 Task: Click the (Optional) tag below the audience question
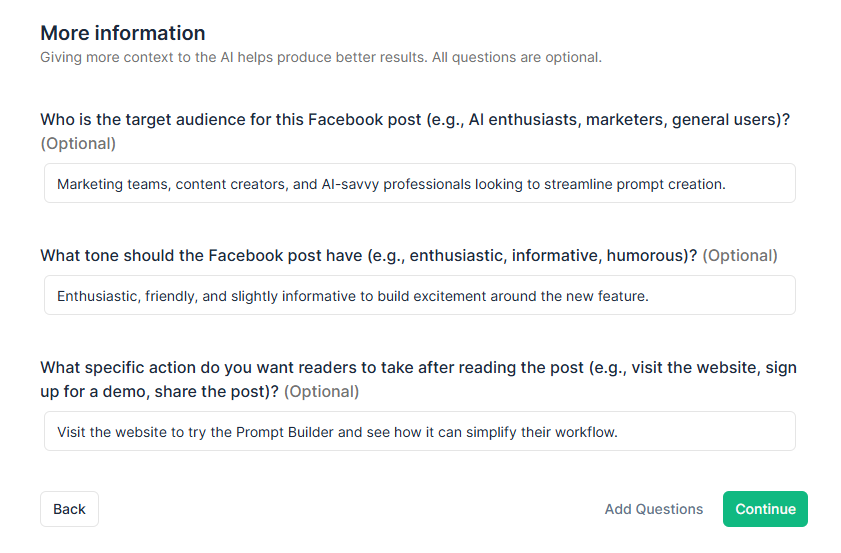78,143
